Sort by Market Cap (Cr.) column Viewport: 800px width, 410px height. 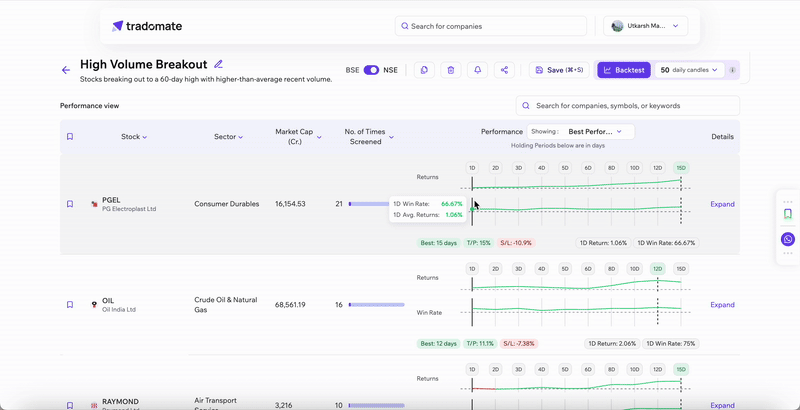click(x=298, y=137)
